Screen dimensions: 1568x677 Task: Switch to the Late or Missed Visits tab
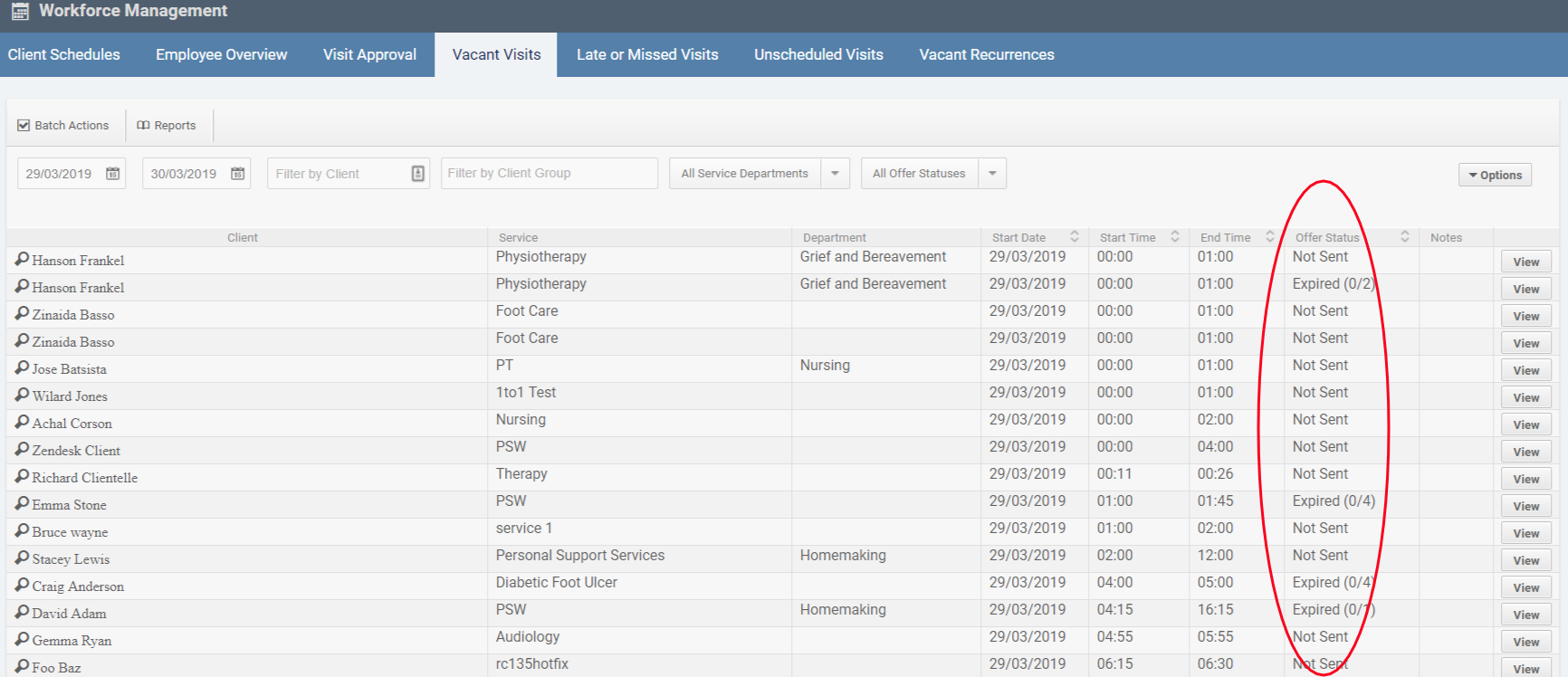click(647, 55)
